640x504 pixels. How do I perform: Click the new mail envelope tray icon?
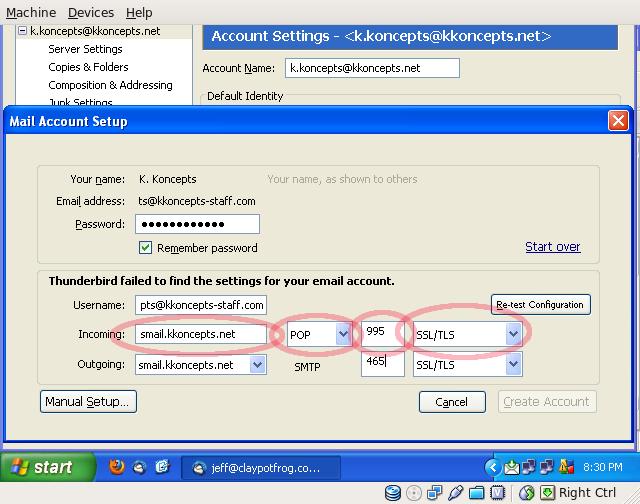(511, 467)
